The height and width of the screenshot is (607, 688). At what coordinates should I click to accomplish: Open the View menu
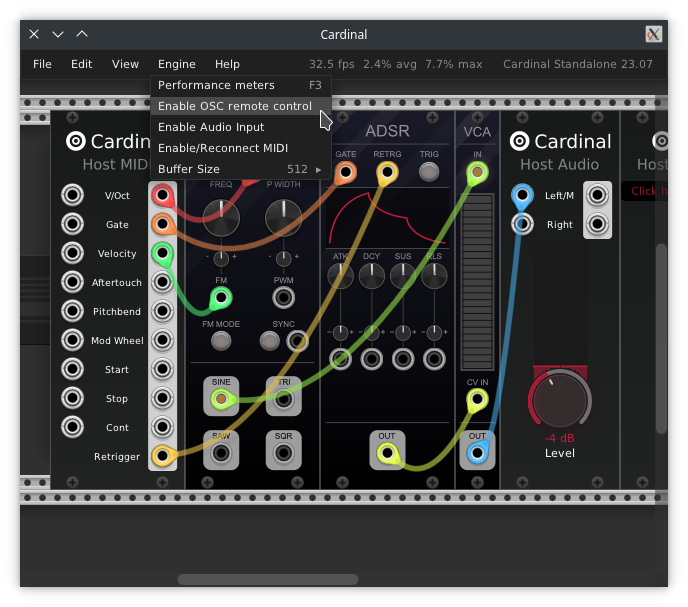(x=125, y=64)
